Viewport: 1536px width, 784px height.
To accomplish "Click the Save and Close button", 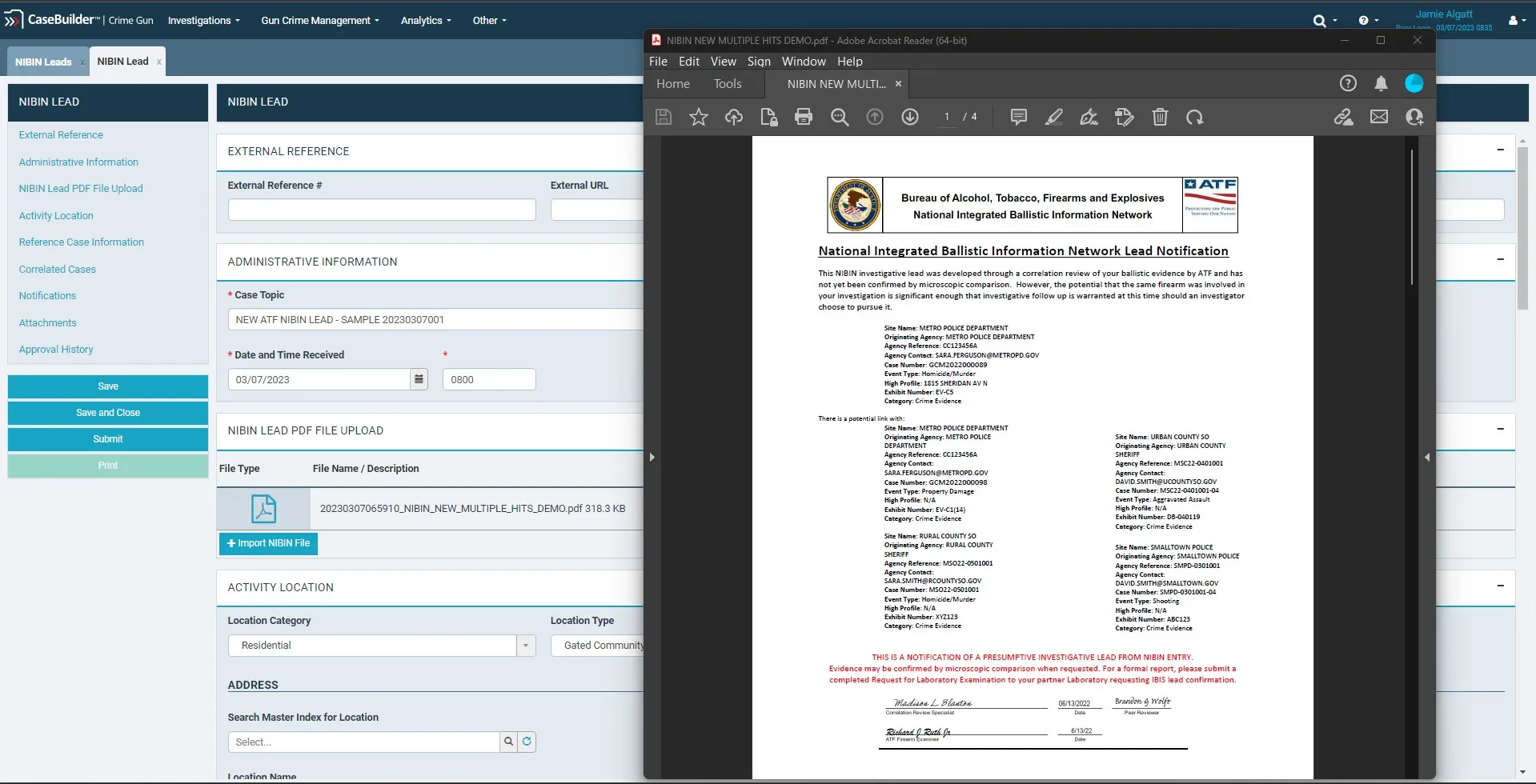I will [x=108, y=413].
